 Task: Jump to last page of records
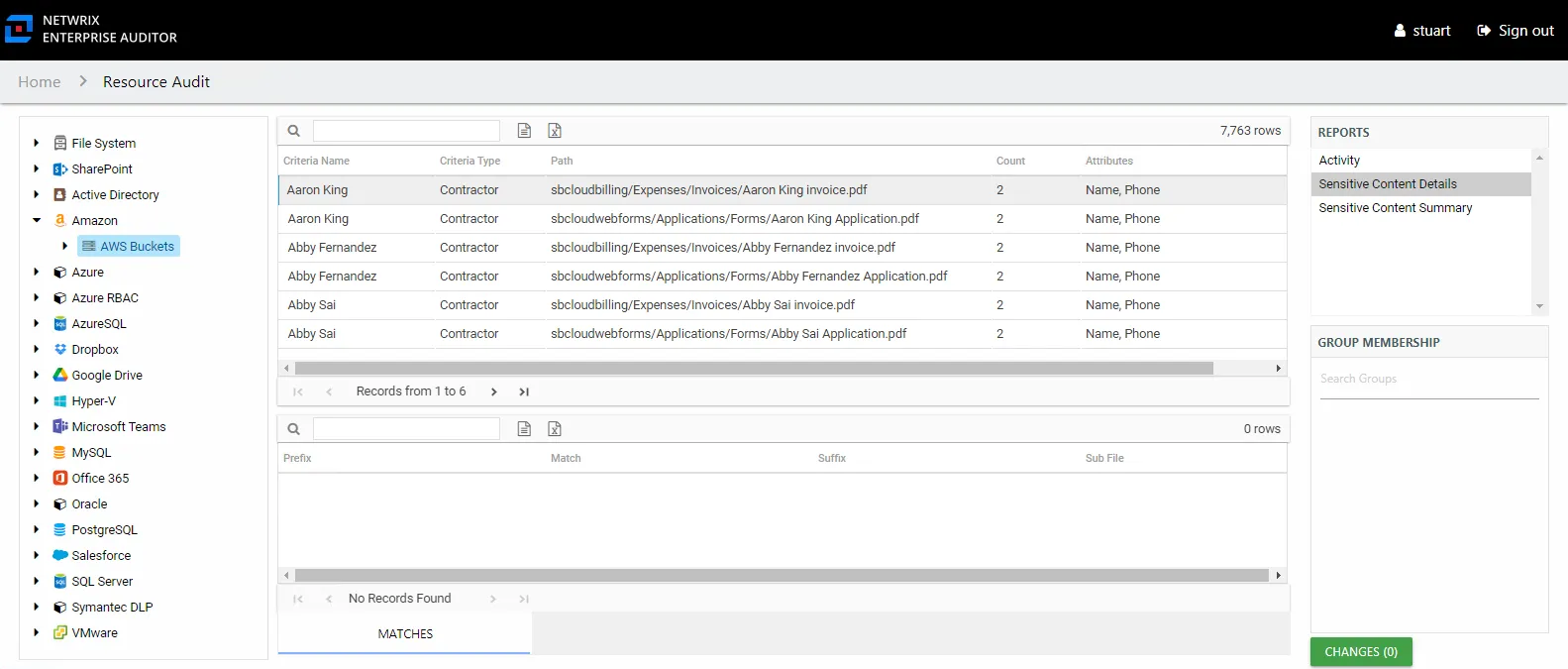pos(524,391)
